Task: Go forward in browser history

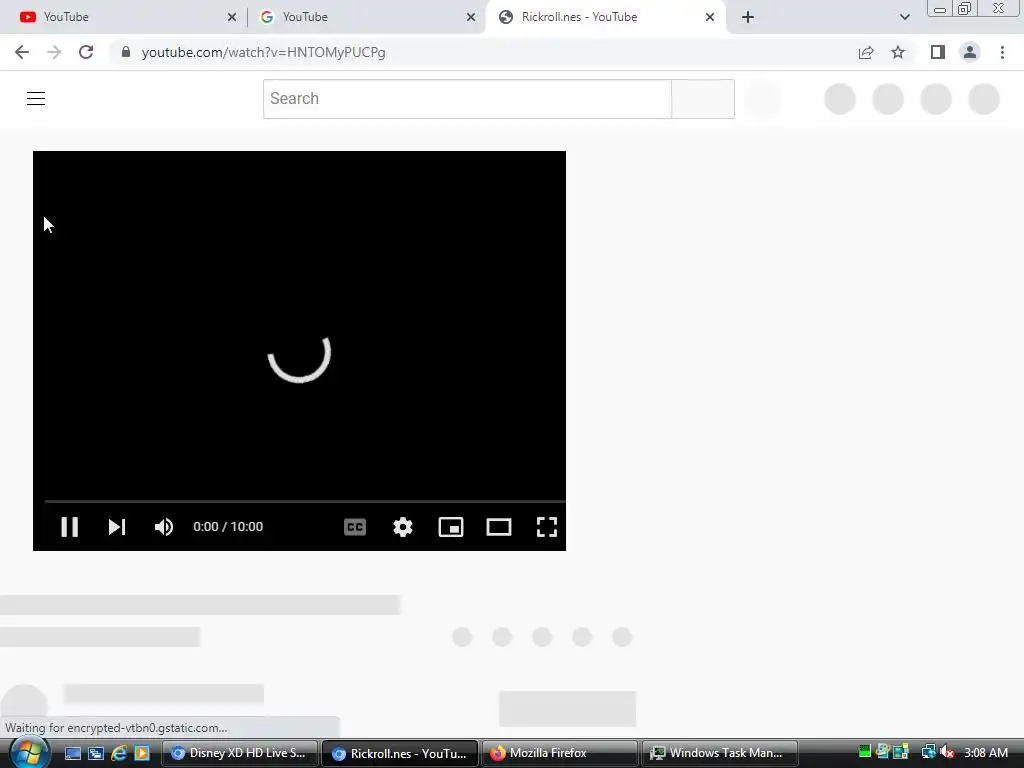Action: [x=54, y=52]
